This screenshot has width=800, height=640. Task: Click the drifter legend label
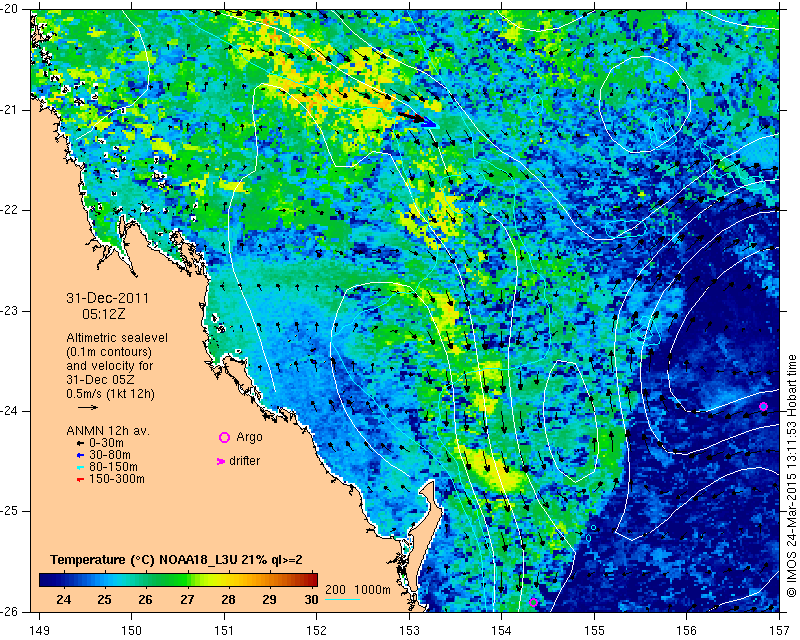pyautogui.click(x=244, y=461)
